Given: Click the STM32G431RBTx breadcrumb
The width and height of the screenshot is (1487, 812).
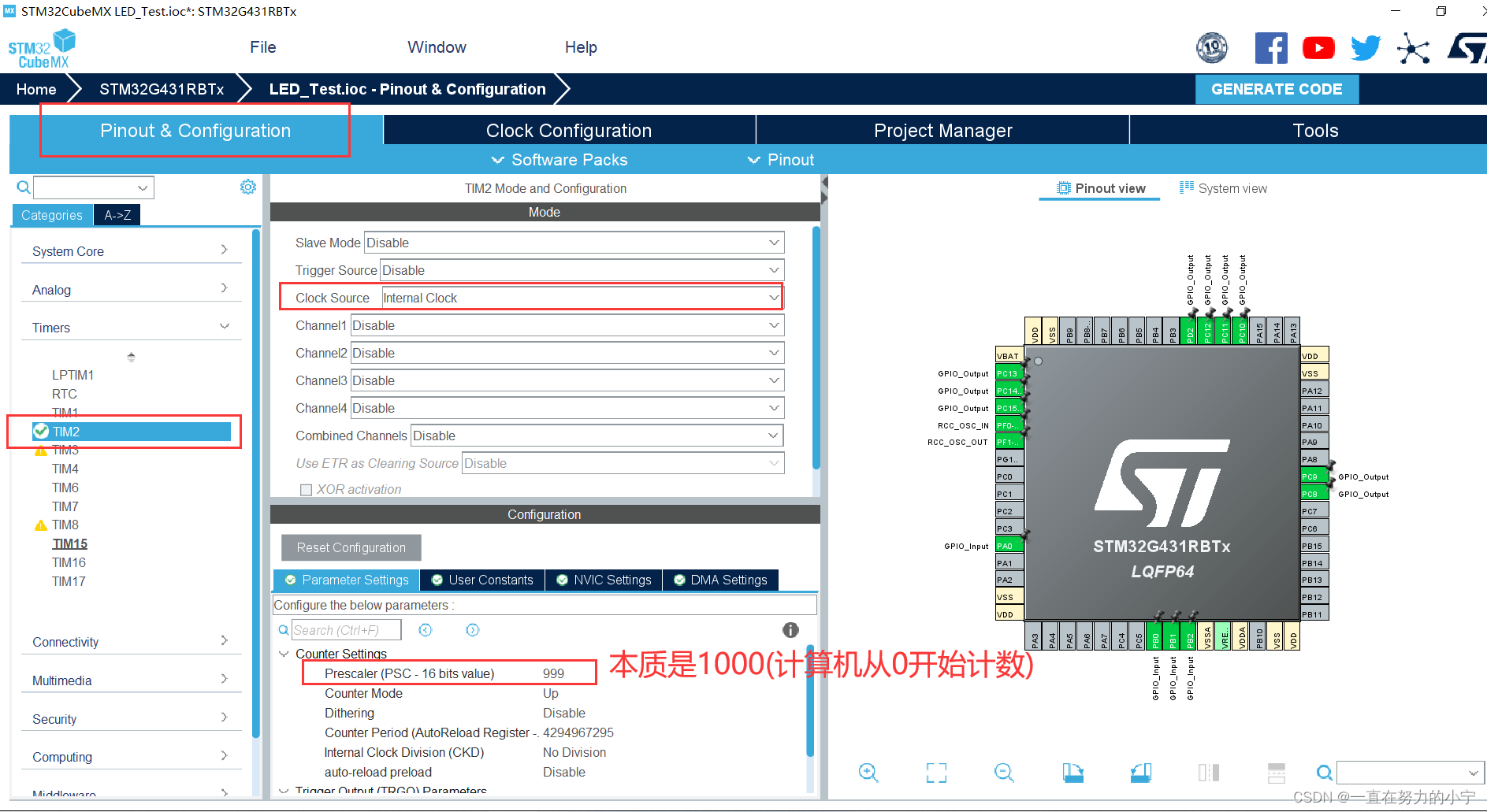Looking at the screenshot, I should coord(162,89).
